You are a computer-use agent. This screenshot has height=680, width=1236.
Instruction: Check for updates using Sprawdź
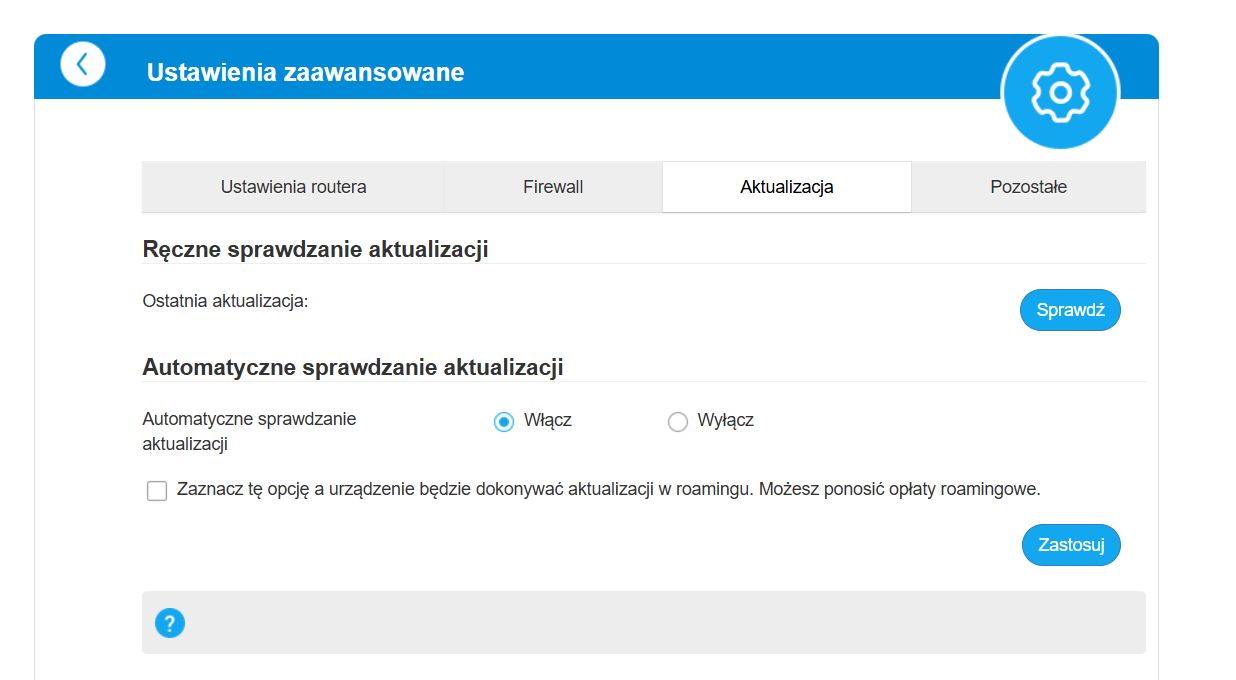(x=1070, y=310)
